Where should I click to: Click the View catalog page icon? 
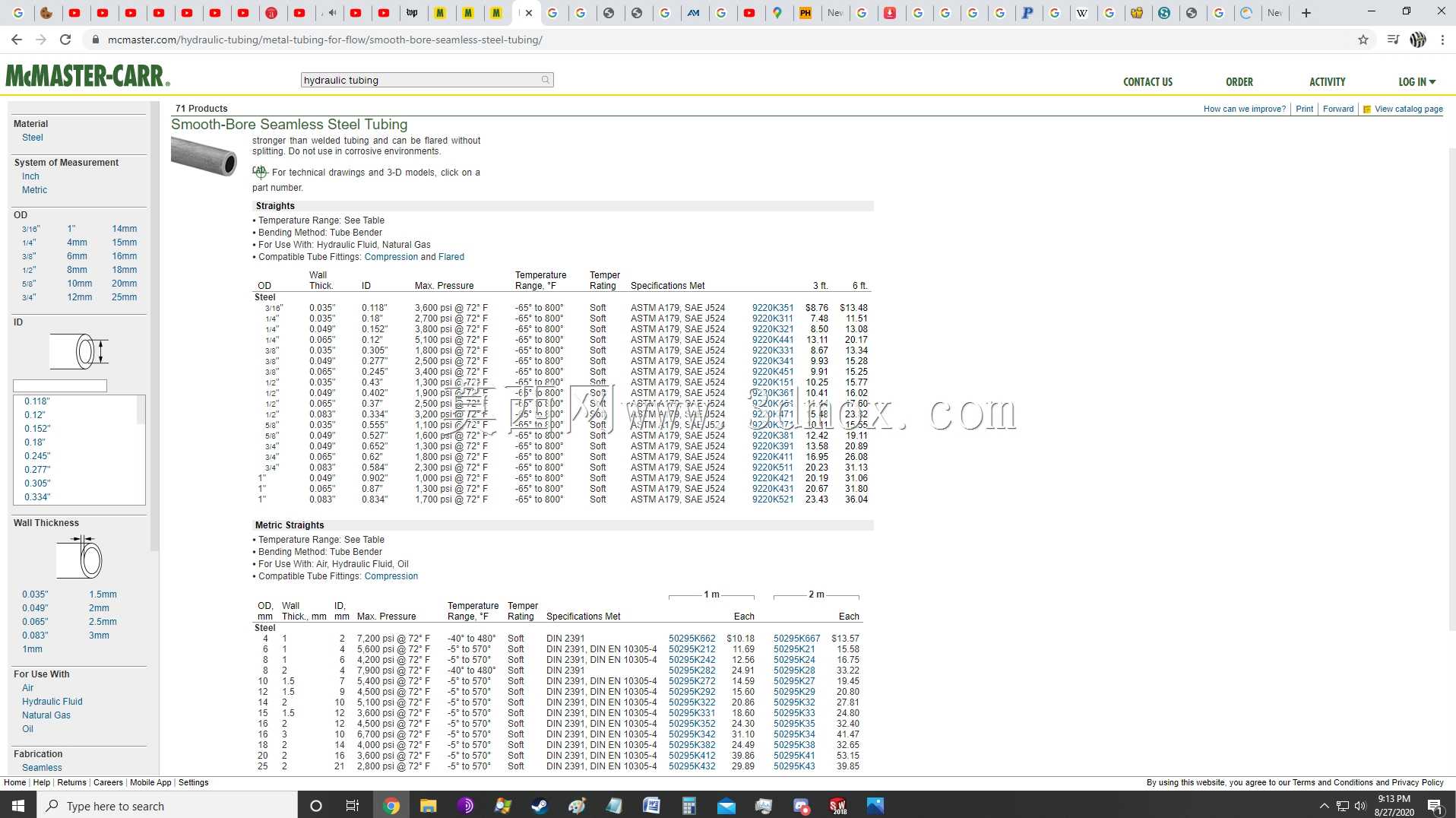[x=1367, y=109]
